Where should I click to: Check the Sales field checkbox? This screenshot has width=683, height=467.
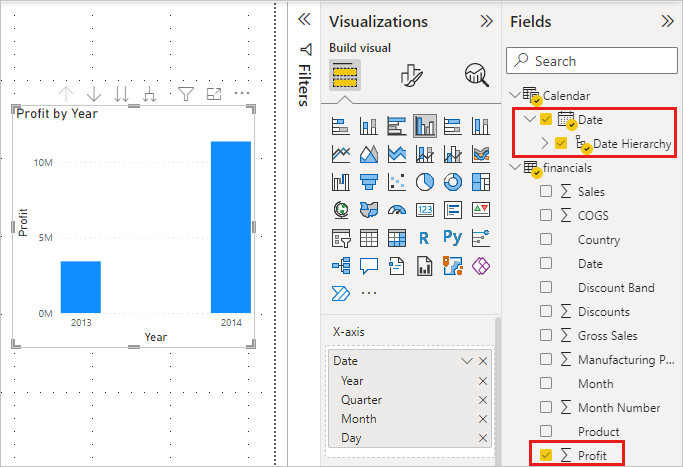click(x=546, y=191)
